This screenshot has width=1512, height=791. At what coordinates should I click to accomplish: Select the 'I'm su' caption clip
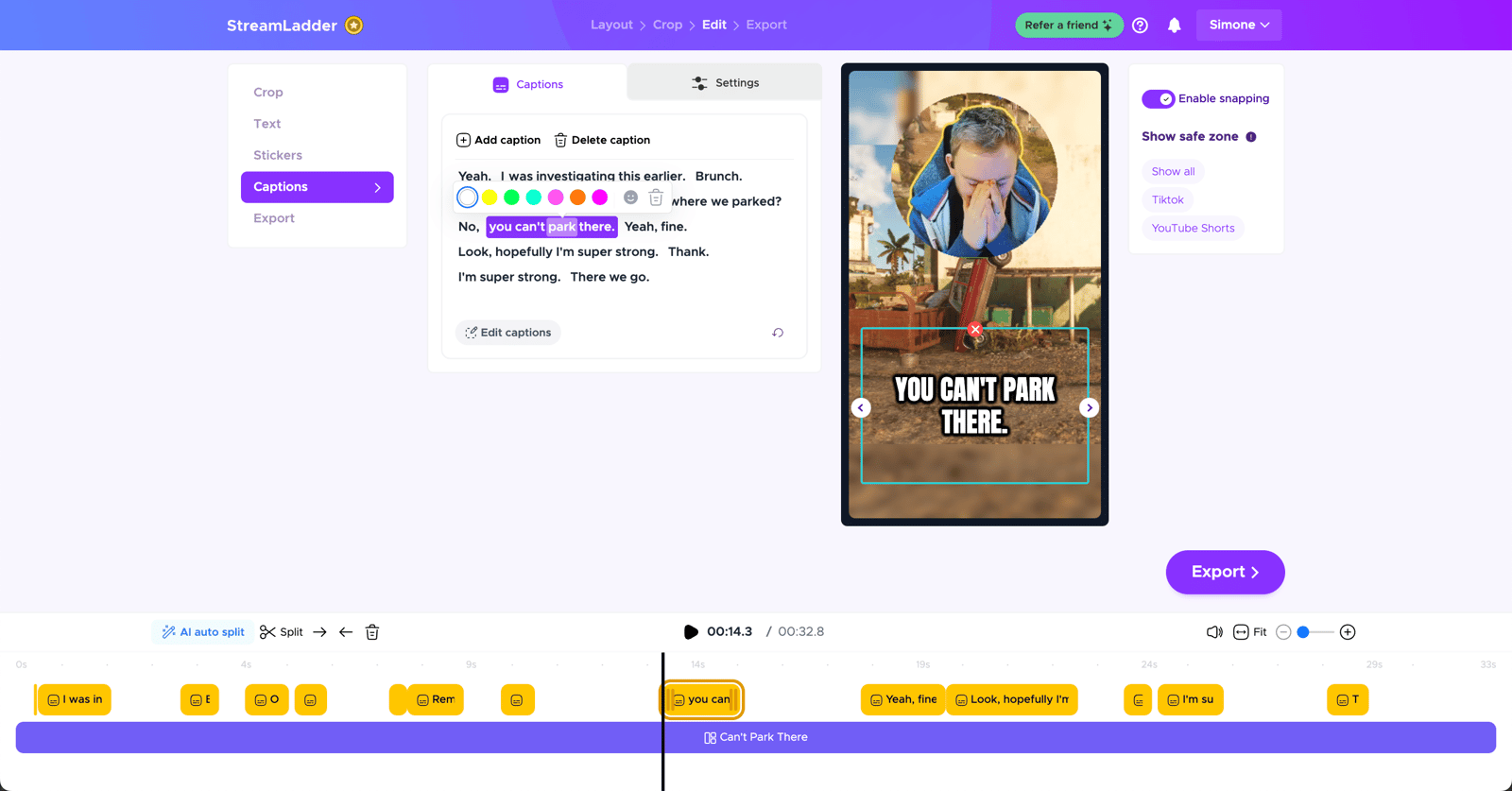[x=1190, y=699]
